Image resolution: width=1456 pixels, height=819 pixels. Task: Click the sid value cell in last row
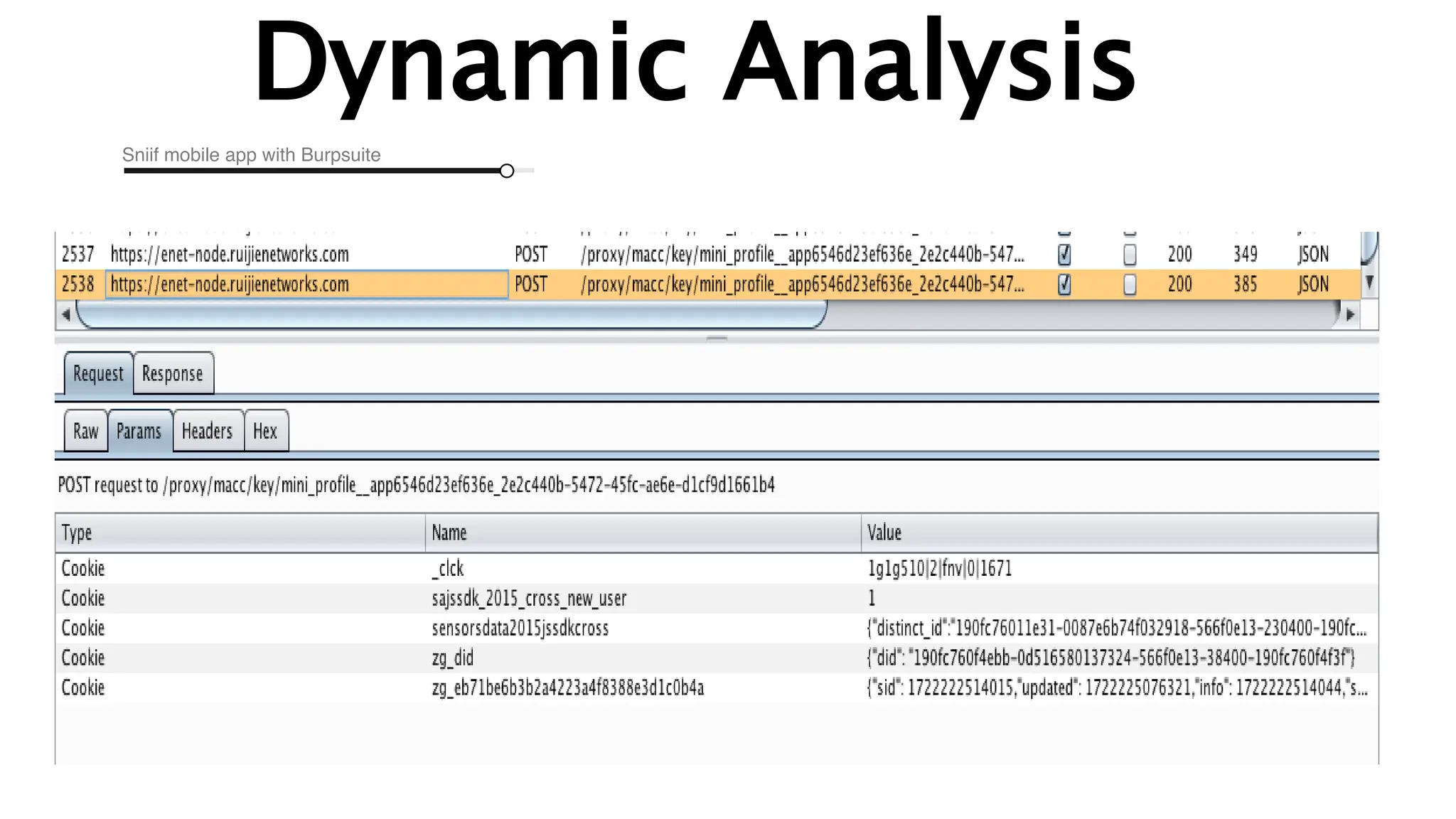pos(1117,688)
